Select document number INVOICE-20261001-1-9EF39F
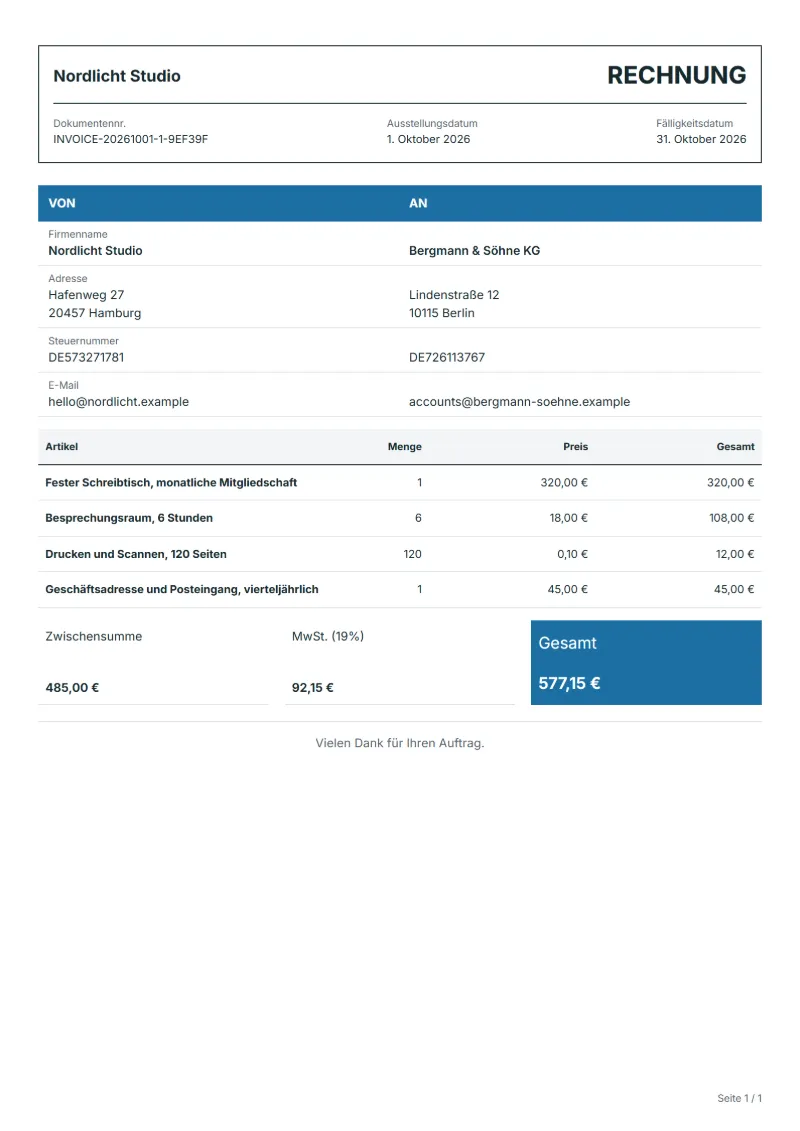 click(131, 139)
